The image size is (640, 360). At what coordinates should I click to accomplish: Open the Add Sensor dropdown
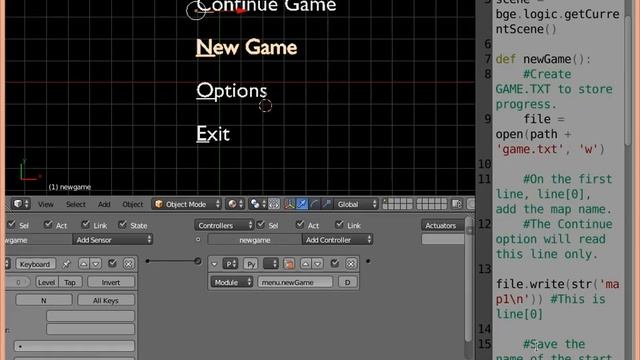113,240
